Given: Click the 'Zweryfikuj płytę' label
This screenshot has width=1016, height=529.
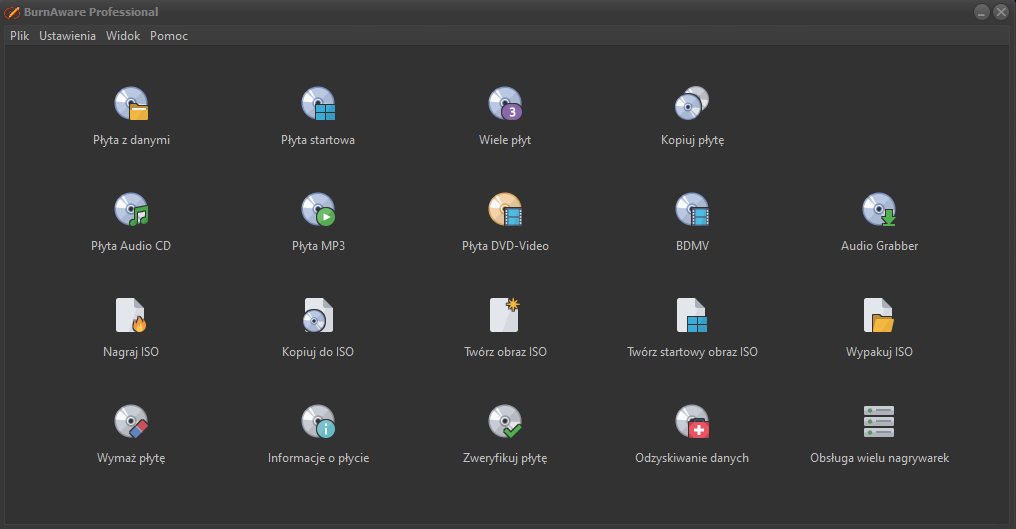Looking at the screenshot, I should pos(505,458).
